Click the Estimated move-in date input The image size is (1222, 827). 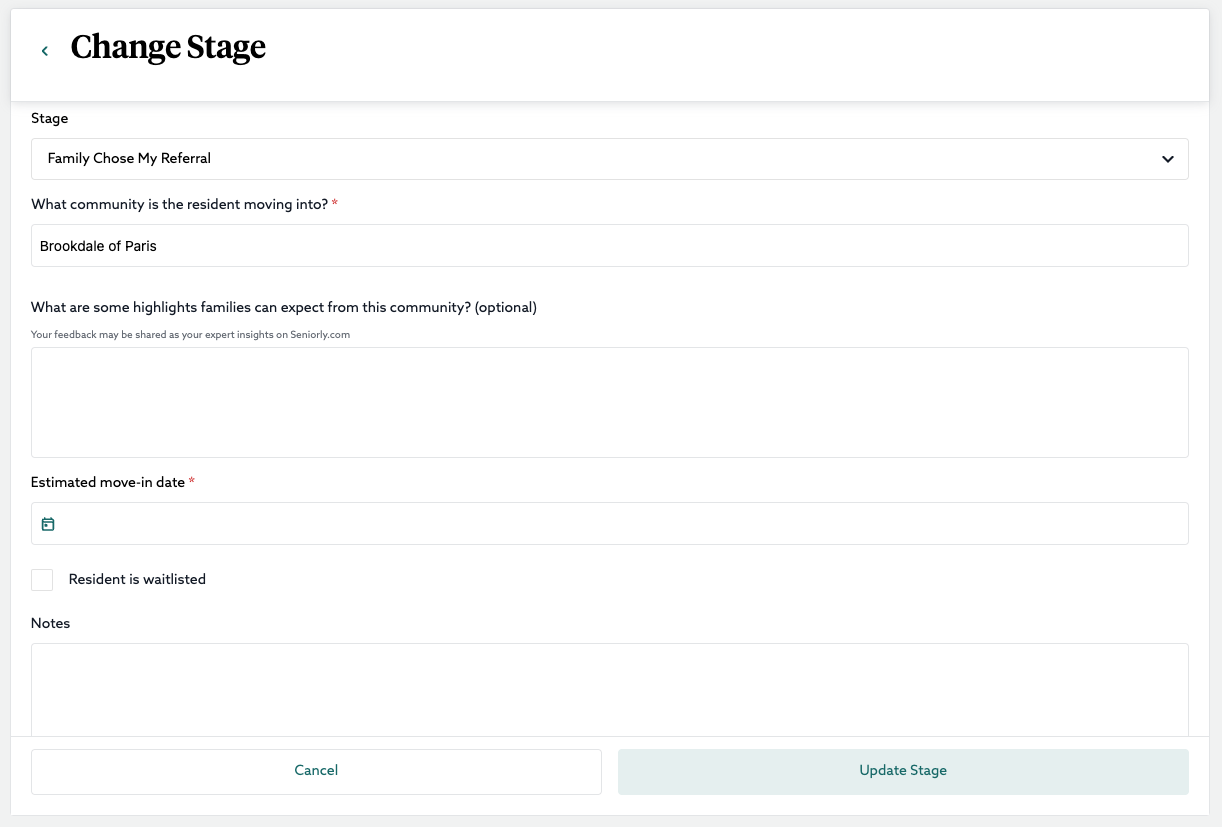(609, 523)
